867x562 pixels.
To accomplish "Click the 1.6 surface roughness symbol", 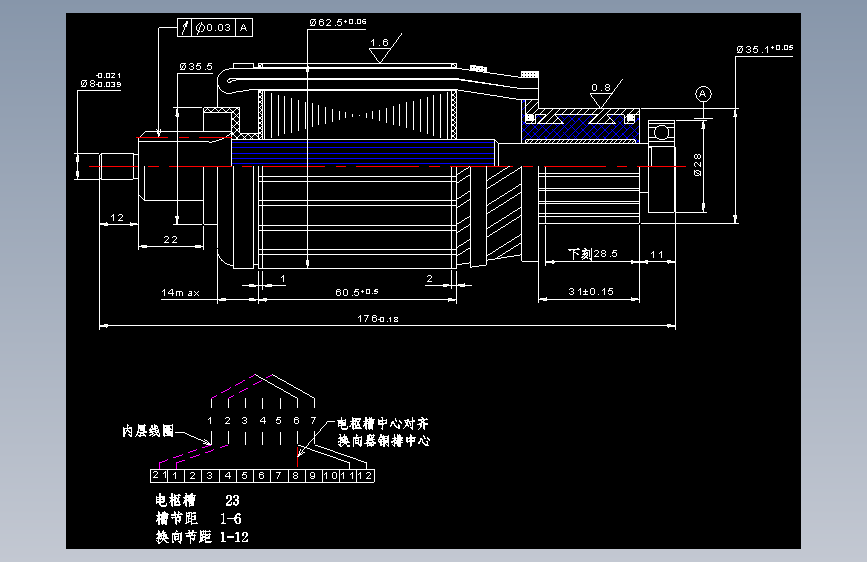I will point(384,49).
